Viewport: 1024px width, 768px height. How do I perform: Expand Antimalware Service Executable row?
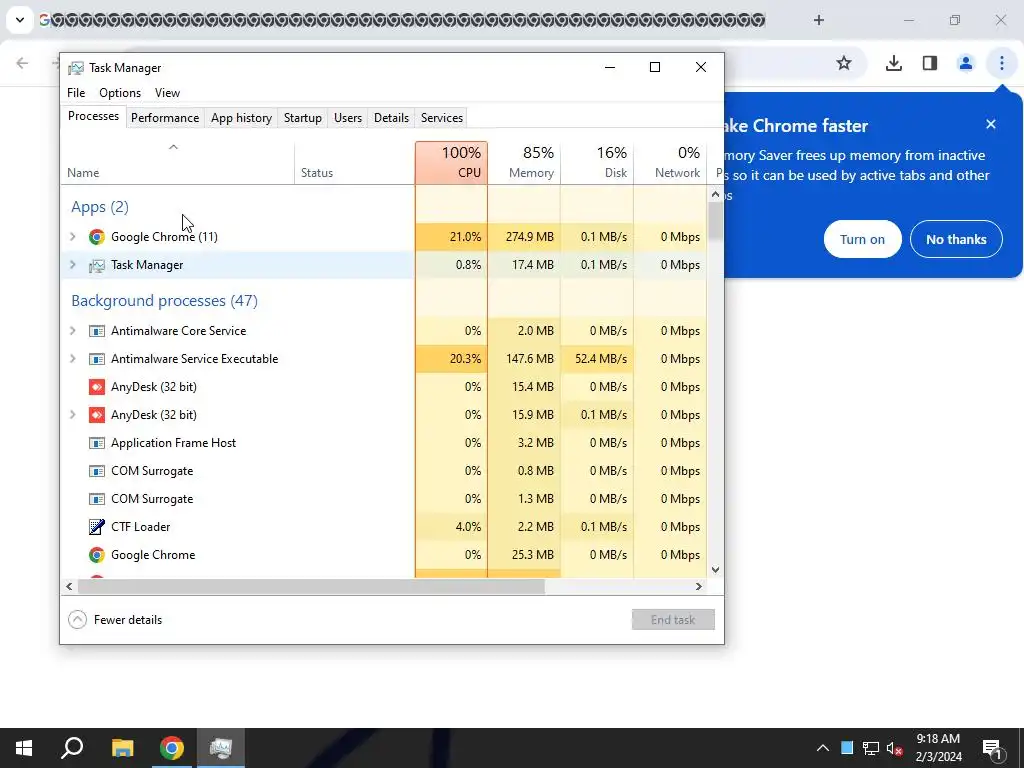[72, 359]
